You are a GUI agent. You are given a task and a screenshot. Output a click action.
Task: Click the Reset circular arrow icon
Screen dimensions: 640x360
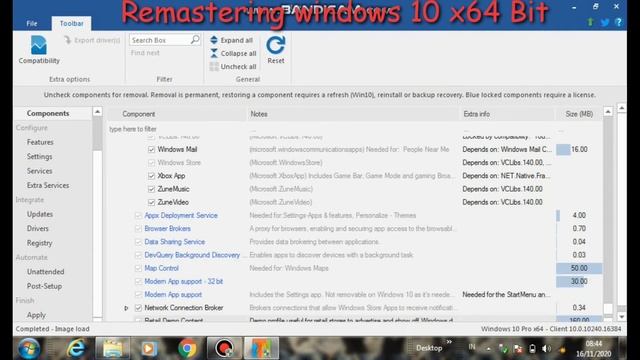[276, 45]
